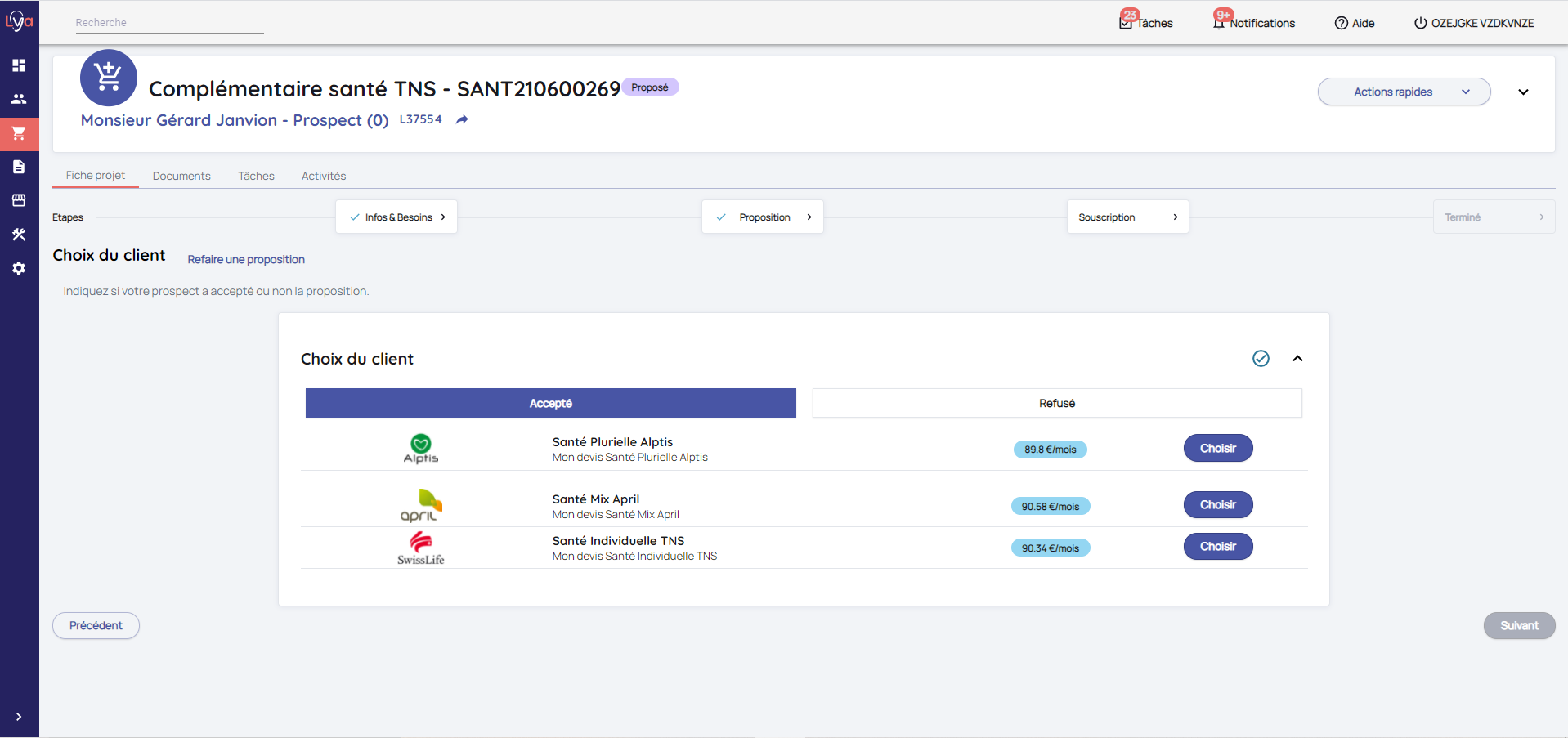The width and height of the screenshot is (1568, 738).
Task: Open the settings gear icon in sidebar
Action: (x=19, y=268)
